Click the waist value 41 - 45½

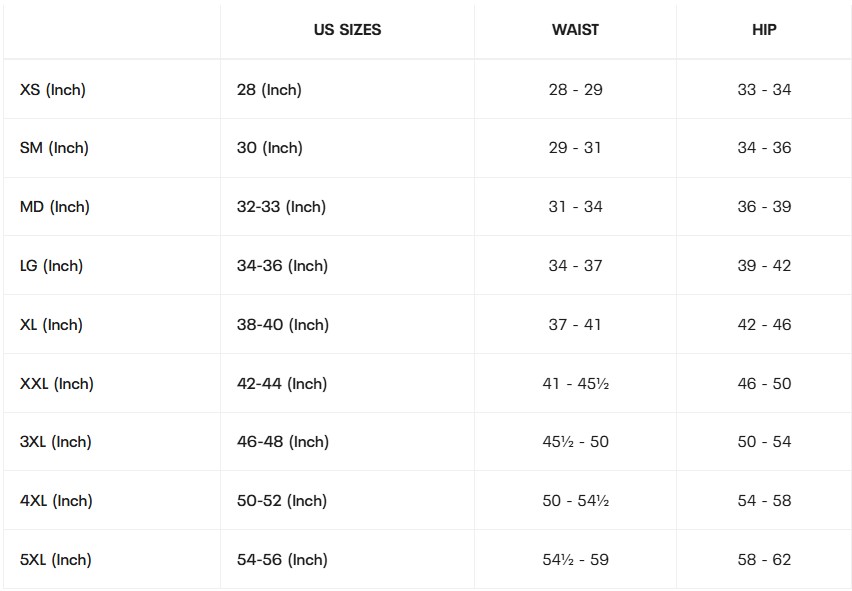575,384
